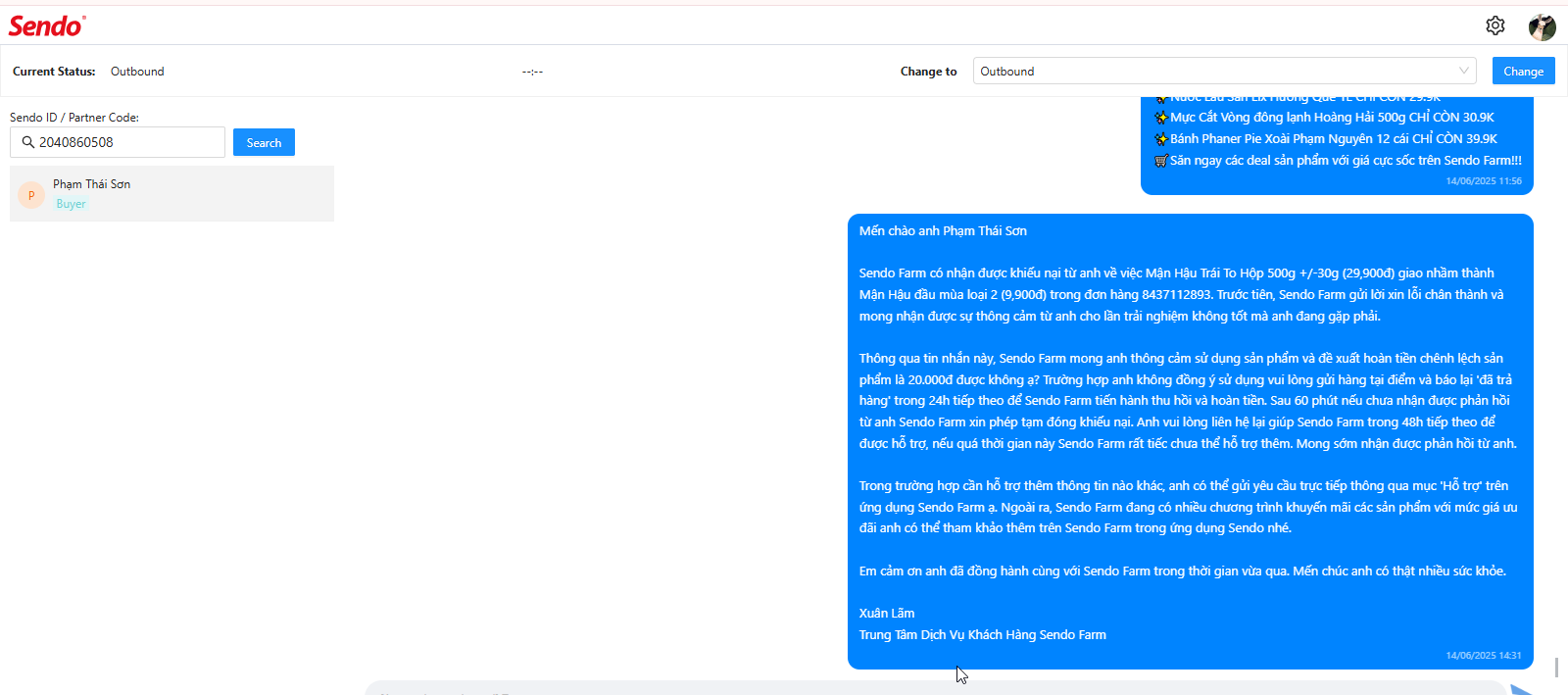Click 'Trung Tâm Dịch Vụ Khách Hàng Sendo Farm' line
The image size is (1568, 695).
click(983, 635)
